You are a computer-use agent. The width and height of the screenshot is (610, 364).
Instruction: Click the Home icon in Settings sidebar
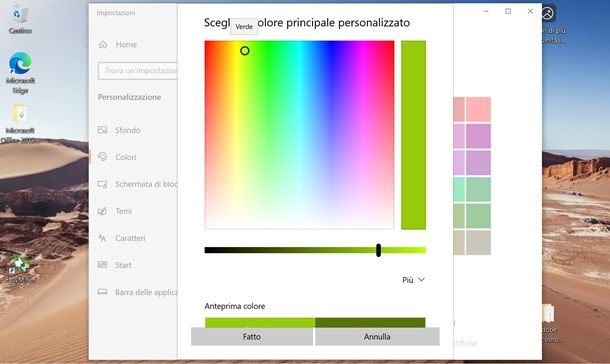click(103, 44)
